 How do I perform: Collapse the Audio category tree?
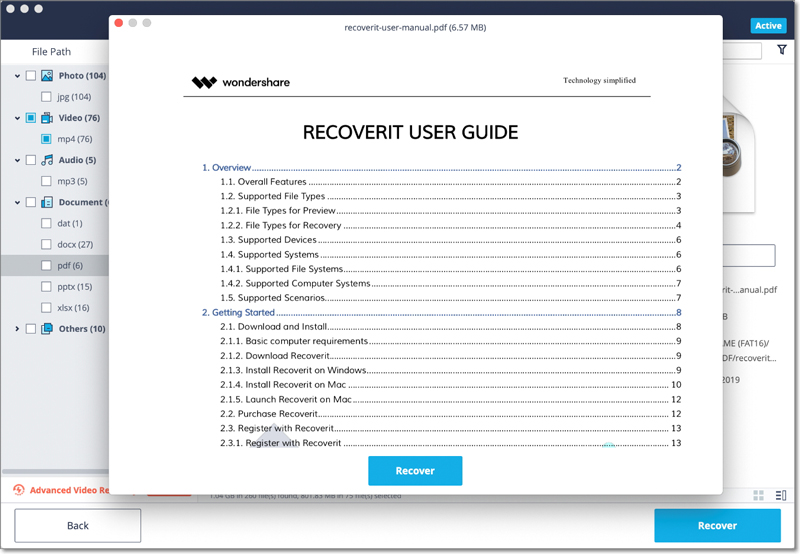(x=17, y=160)
